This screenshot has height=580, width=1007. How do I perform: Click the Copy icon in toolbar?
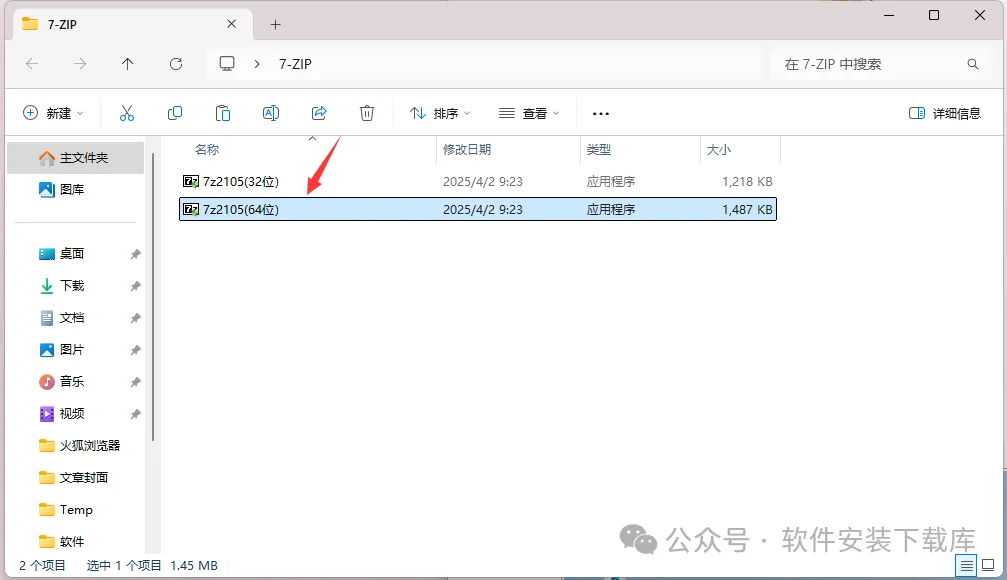175,114
